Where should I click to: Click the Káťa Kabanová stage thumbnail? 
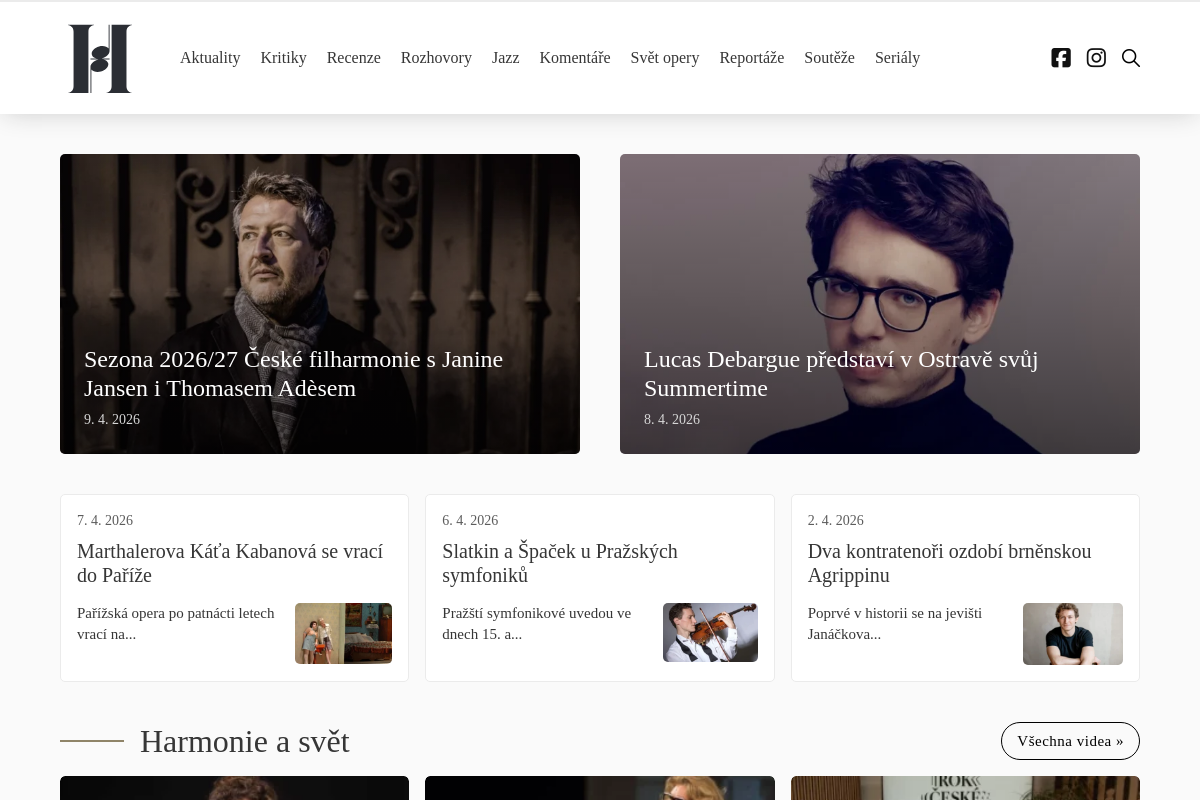click(343, 633)
